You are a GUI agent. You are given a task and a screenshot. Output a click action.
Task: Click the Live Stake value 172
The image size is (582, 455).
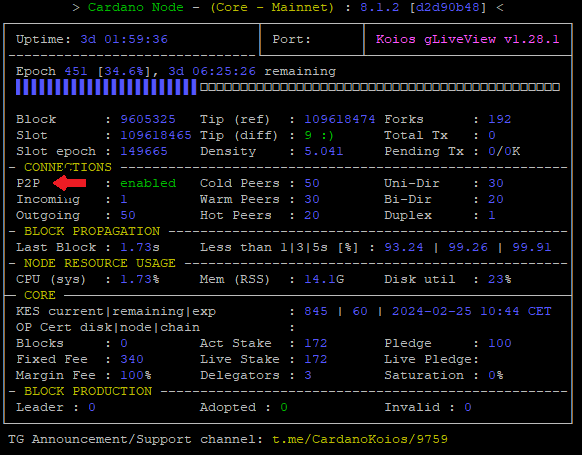tap(316, 359)
